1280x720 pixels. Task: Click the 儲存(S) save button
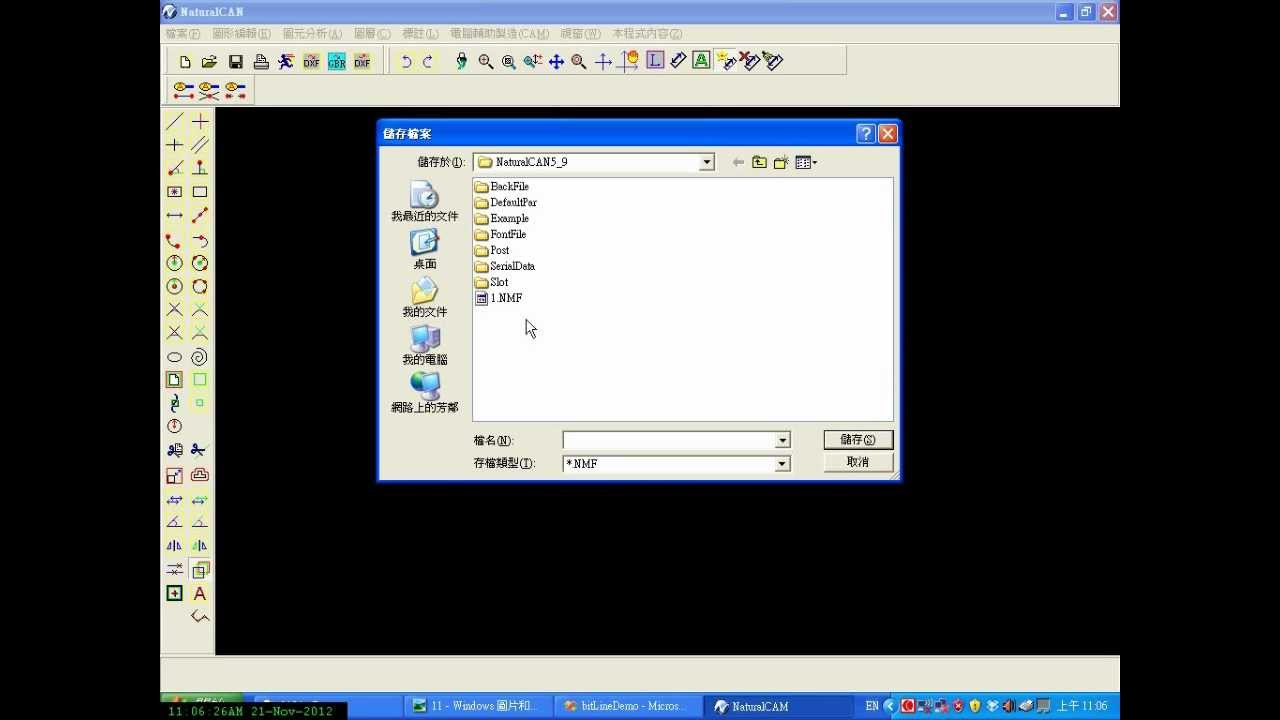point(858,440)
